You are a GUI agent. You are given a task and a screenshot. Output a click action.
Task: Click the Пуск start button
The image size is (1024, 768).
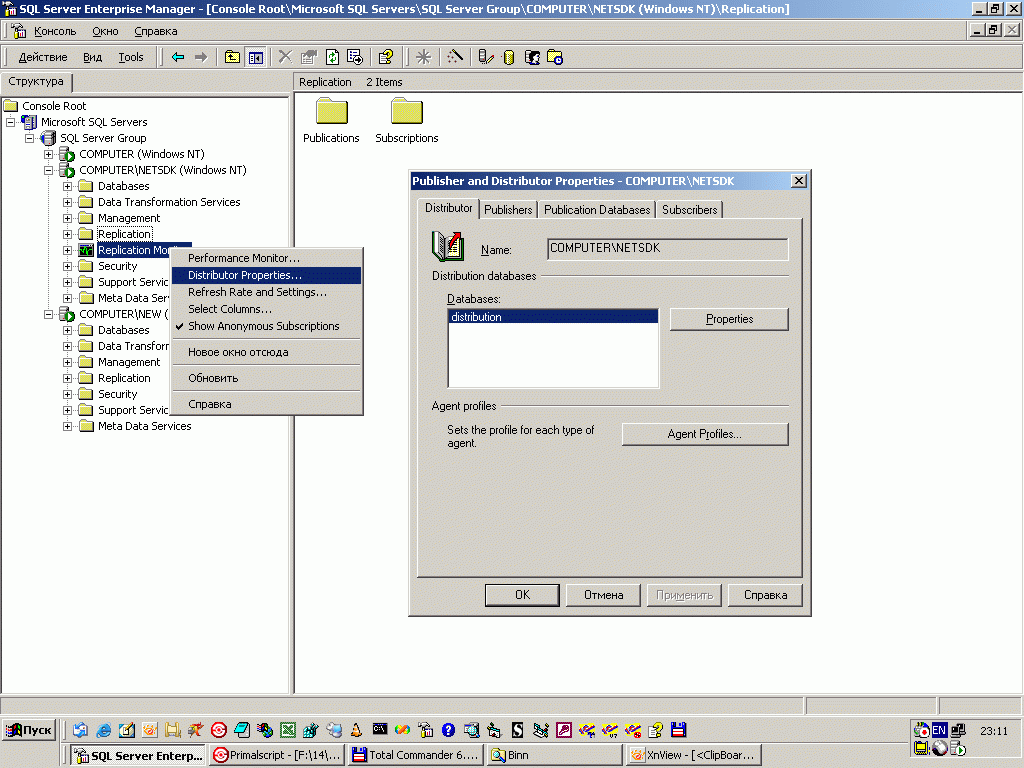(29, 730)
